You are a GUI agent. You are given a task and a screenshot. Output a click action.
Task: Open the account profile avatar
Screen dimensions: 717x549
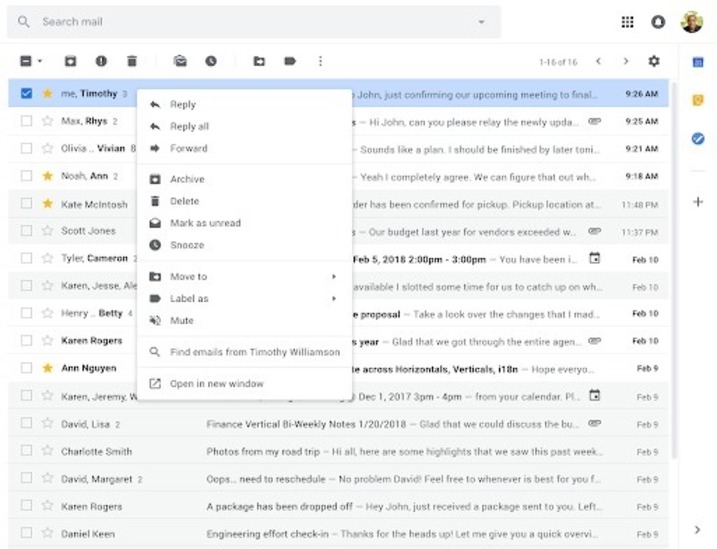point(691,21)
